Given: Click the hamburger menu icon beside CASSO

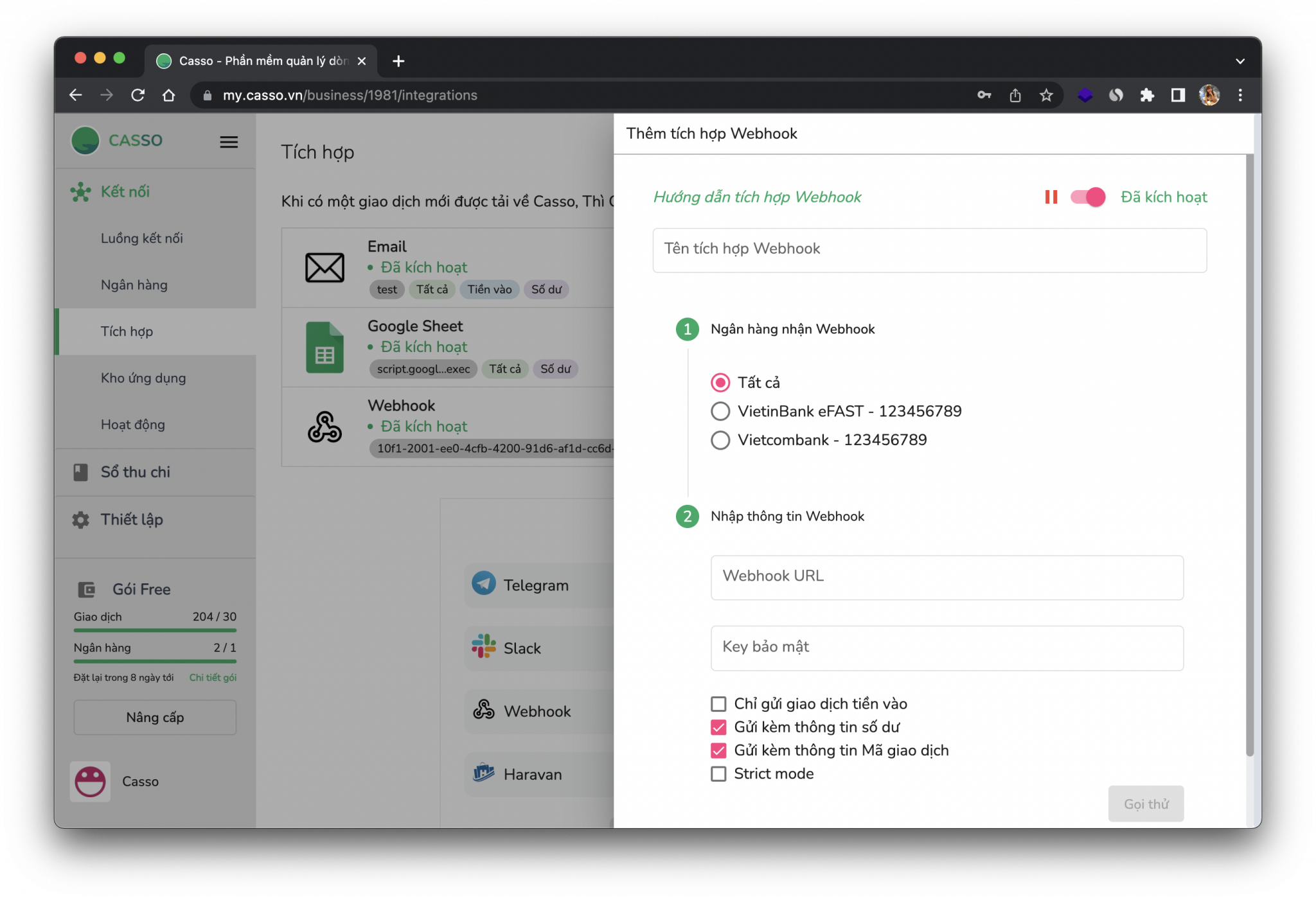Looking at the screenshot, I should click(x=229, y=142).
